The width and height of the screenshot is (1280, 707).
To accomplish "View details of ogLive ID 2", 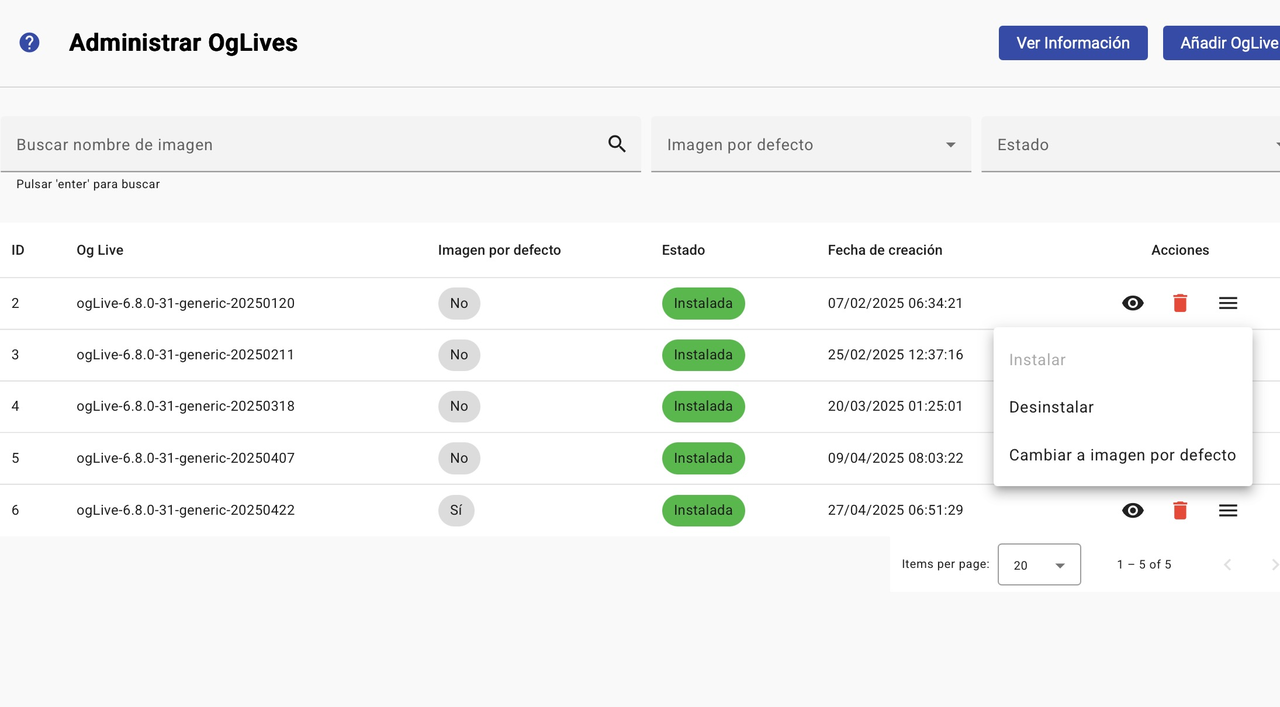I will point(1132,303).
